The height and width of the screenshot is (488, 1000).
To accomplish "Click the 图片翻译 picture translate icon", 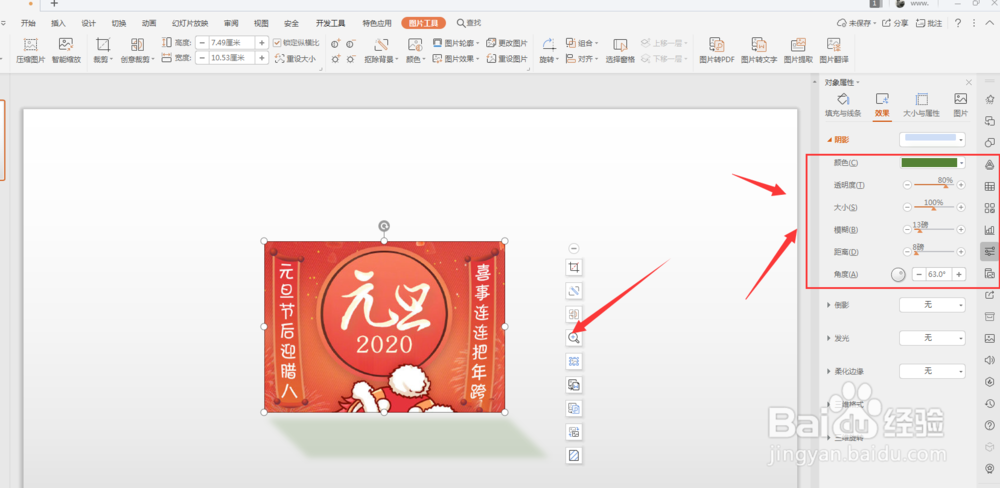I will tap(834, 45).
